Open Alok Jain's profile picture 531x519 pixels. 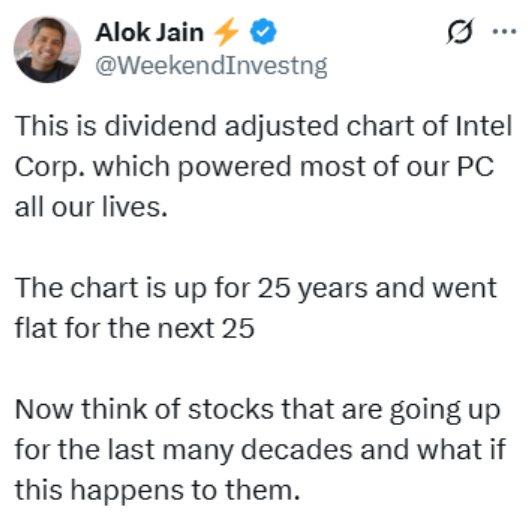click(x=47, y=50)
